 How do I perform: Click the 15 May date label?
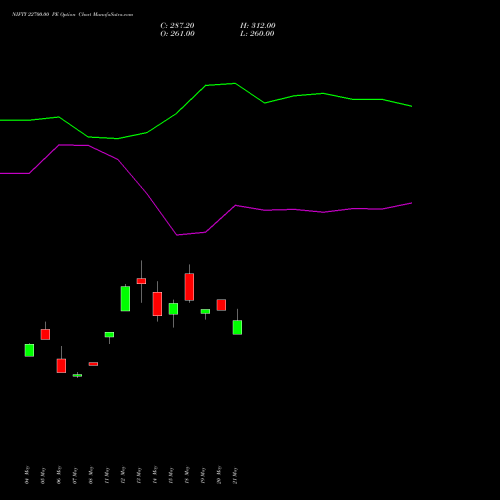click(x=171, y=475)
